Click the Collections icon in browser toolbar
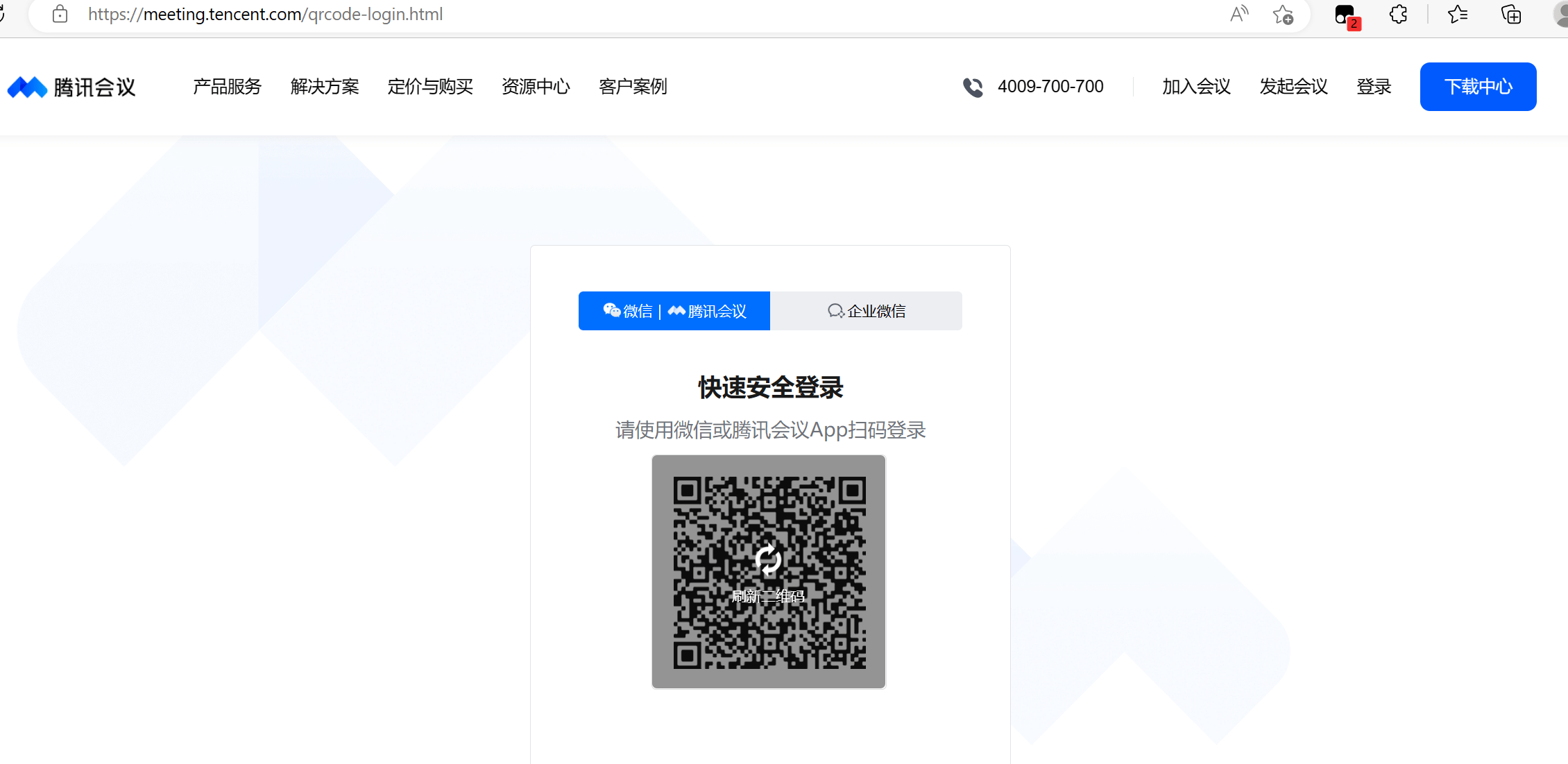The image size is (1568, 764). 1510,14
